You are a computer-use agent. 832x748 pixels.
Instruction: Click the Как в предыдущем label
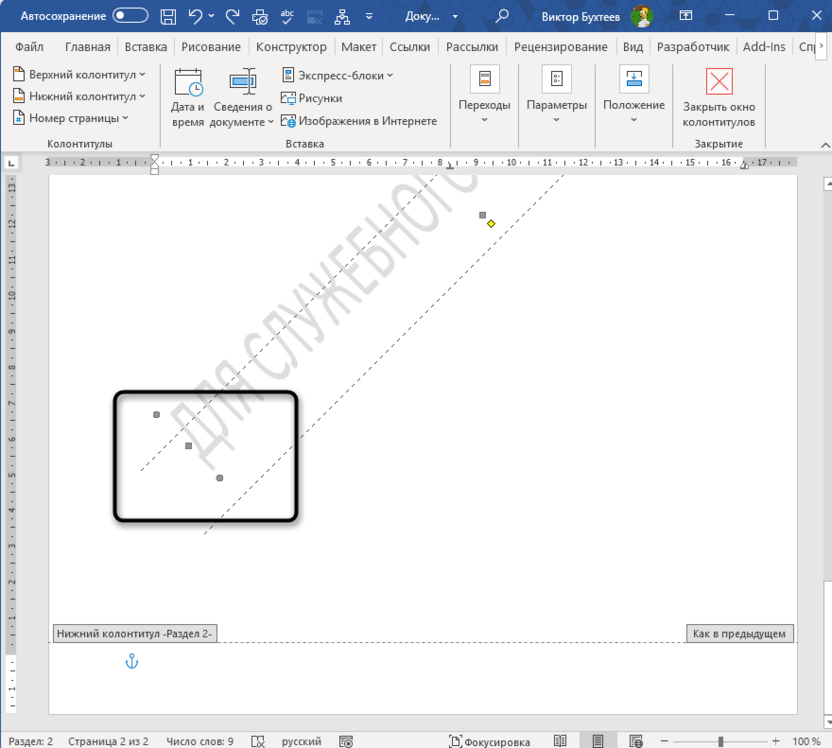click(x=739, y=633)
